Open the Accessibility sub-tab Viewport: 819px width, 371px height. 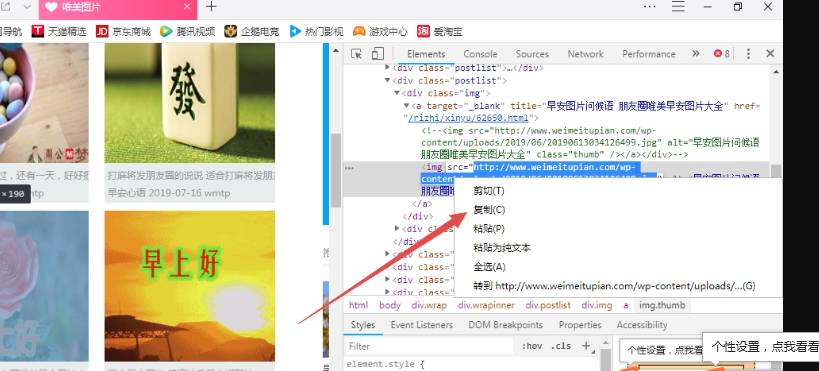pyautogui.click(x=642, y=324)
